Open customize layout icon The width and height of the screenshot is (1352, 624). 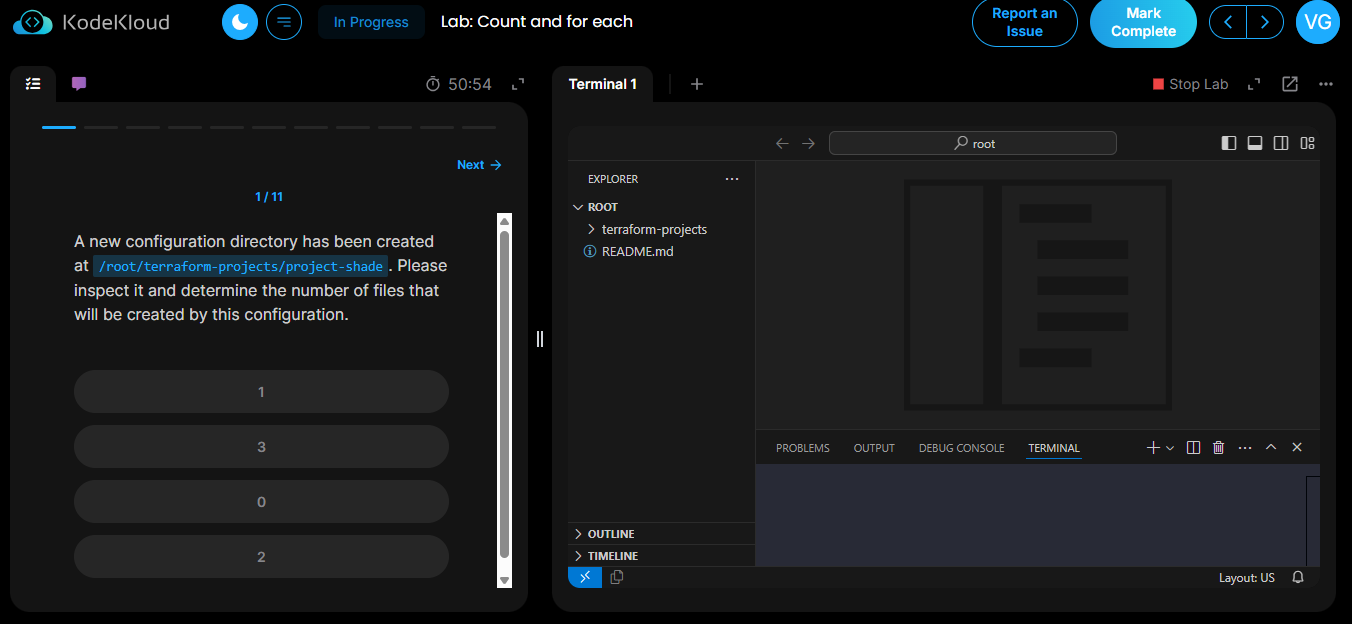click(x=1307, y=143)
